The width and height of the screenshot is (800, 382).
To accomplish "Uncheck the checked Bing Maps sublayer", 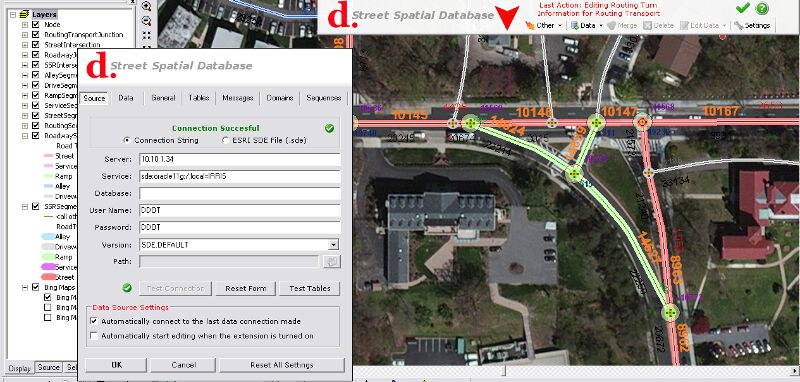I will (x=47, y=297).
